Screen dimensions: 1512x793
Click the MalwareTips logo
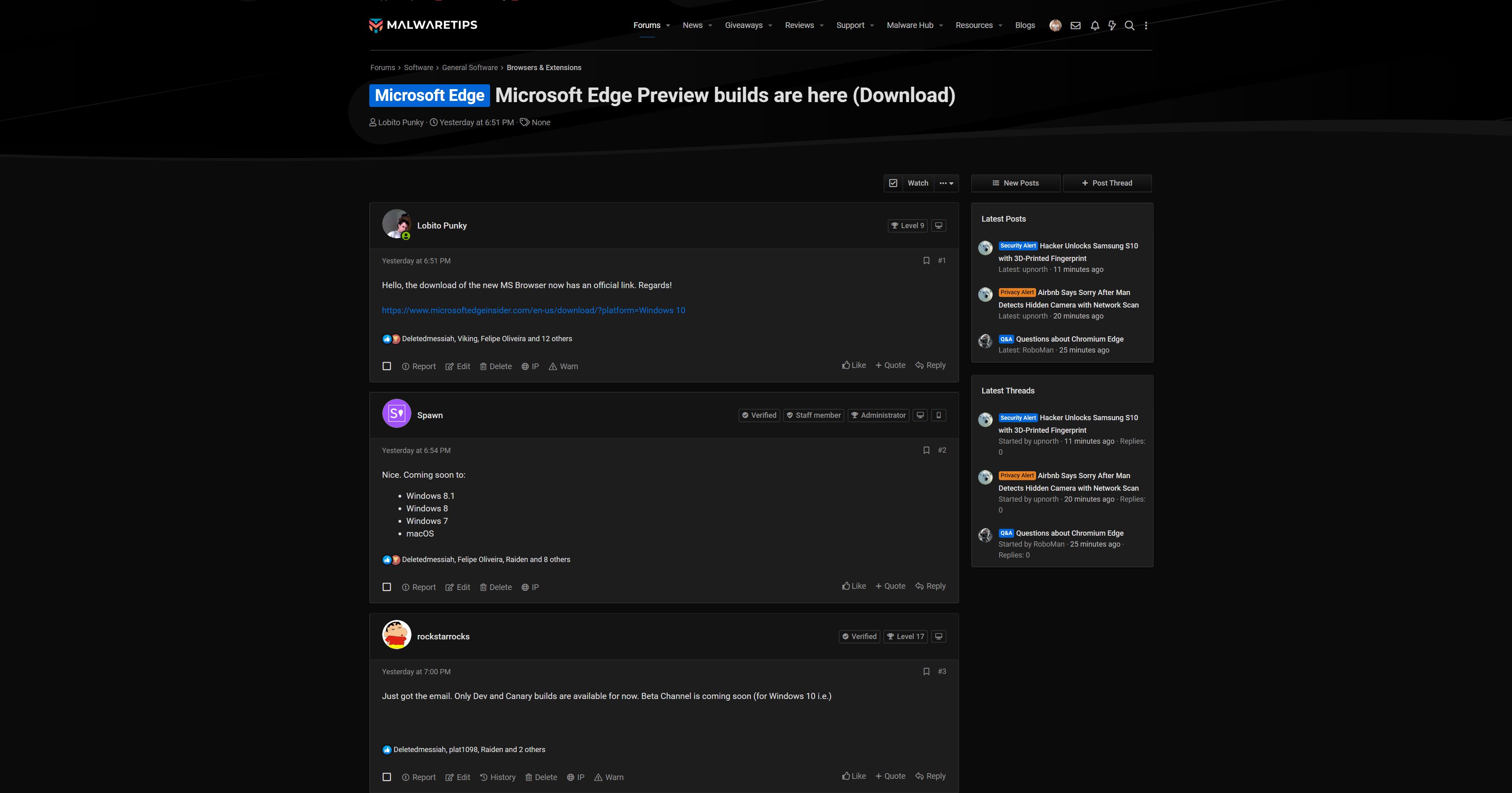(x=423, y=25)
